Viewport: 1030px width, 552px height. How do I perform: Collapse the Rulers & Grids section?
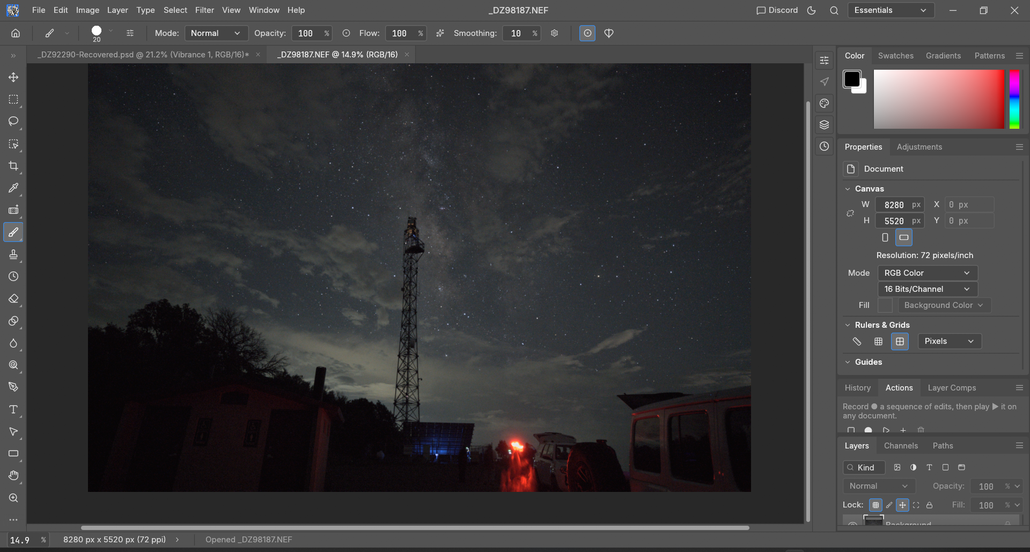click(847, 325)
